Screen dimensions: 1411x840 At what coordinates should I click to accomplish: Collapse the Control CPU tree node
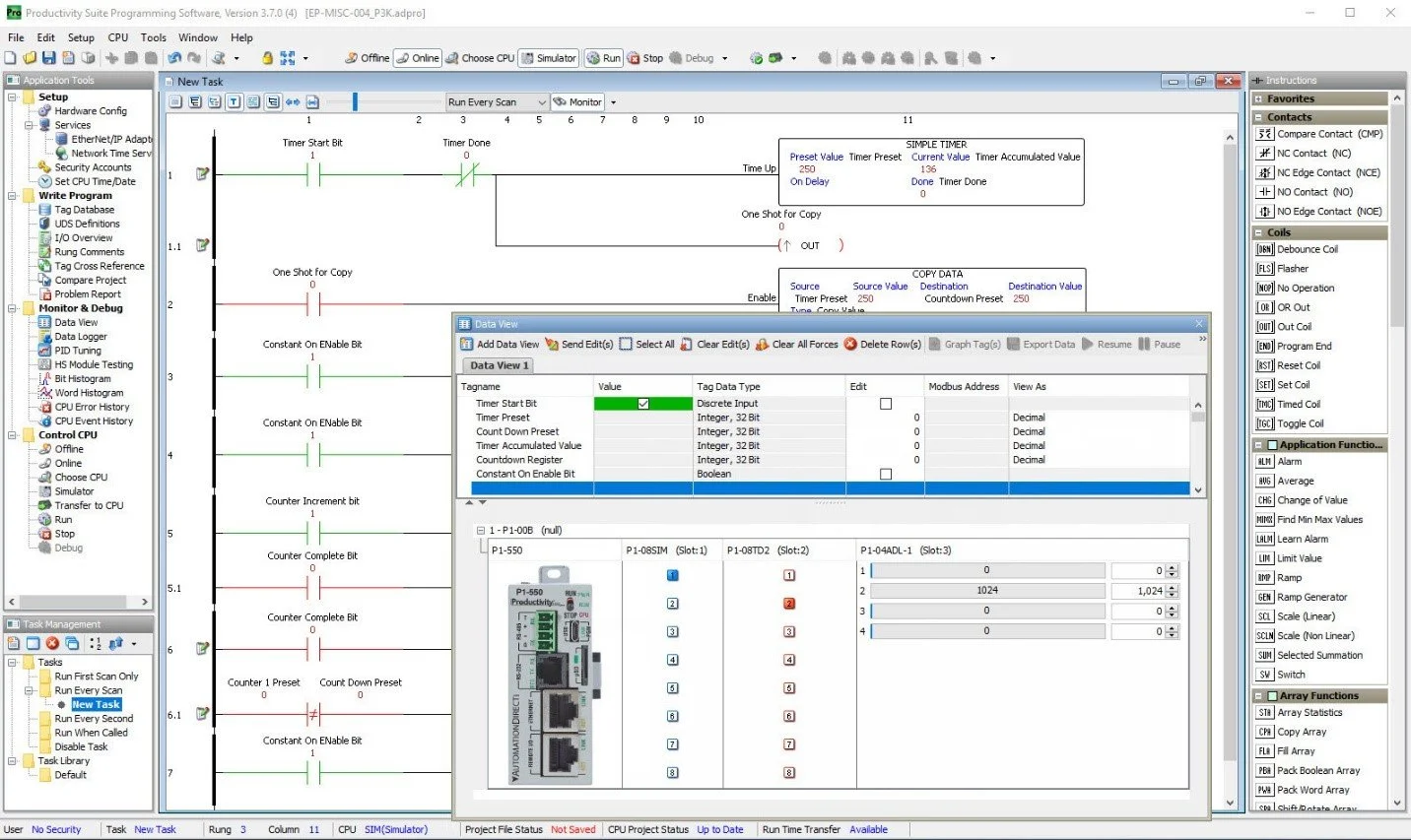(13, 435)
